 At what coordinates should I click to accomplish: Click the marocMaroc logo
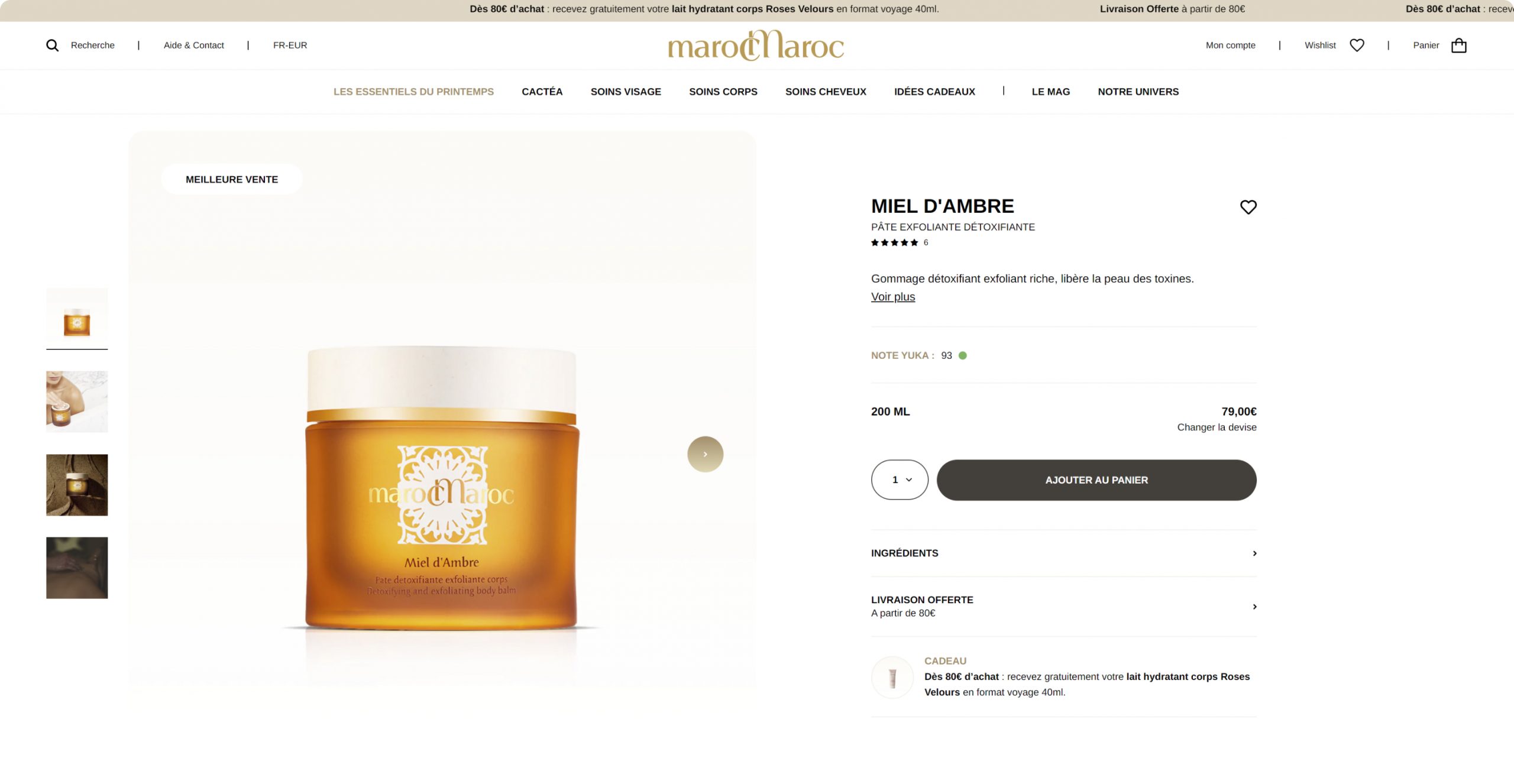point(756,46)
